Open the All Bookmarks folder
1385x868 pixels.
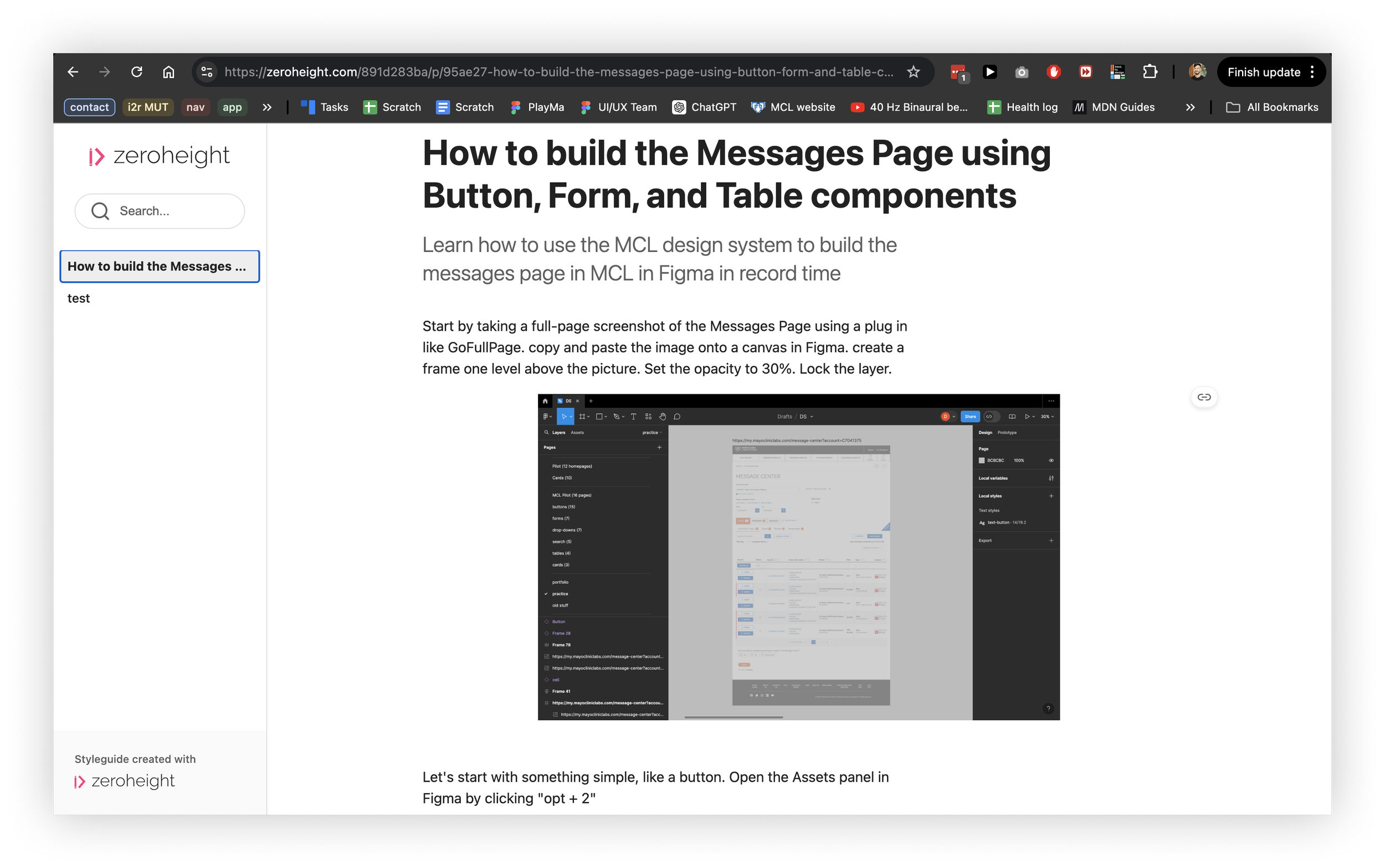point(1273,107)
